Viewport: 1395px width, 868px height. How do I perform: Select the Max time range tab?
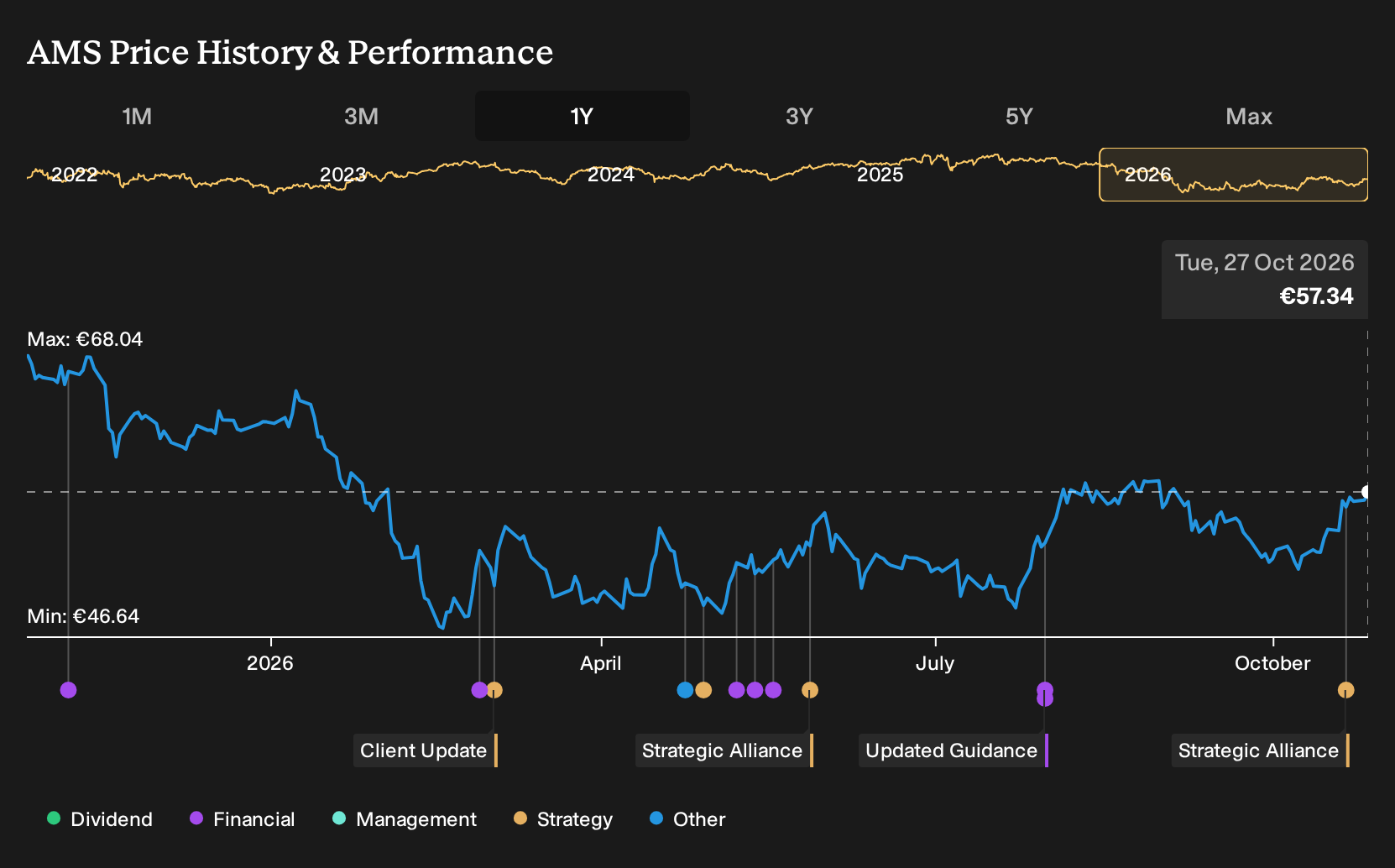coord(1249,116)
